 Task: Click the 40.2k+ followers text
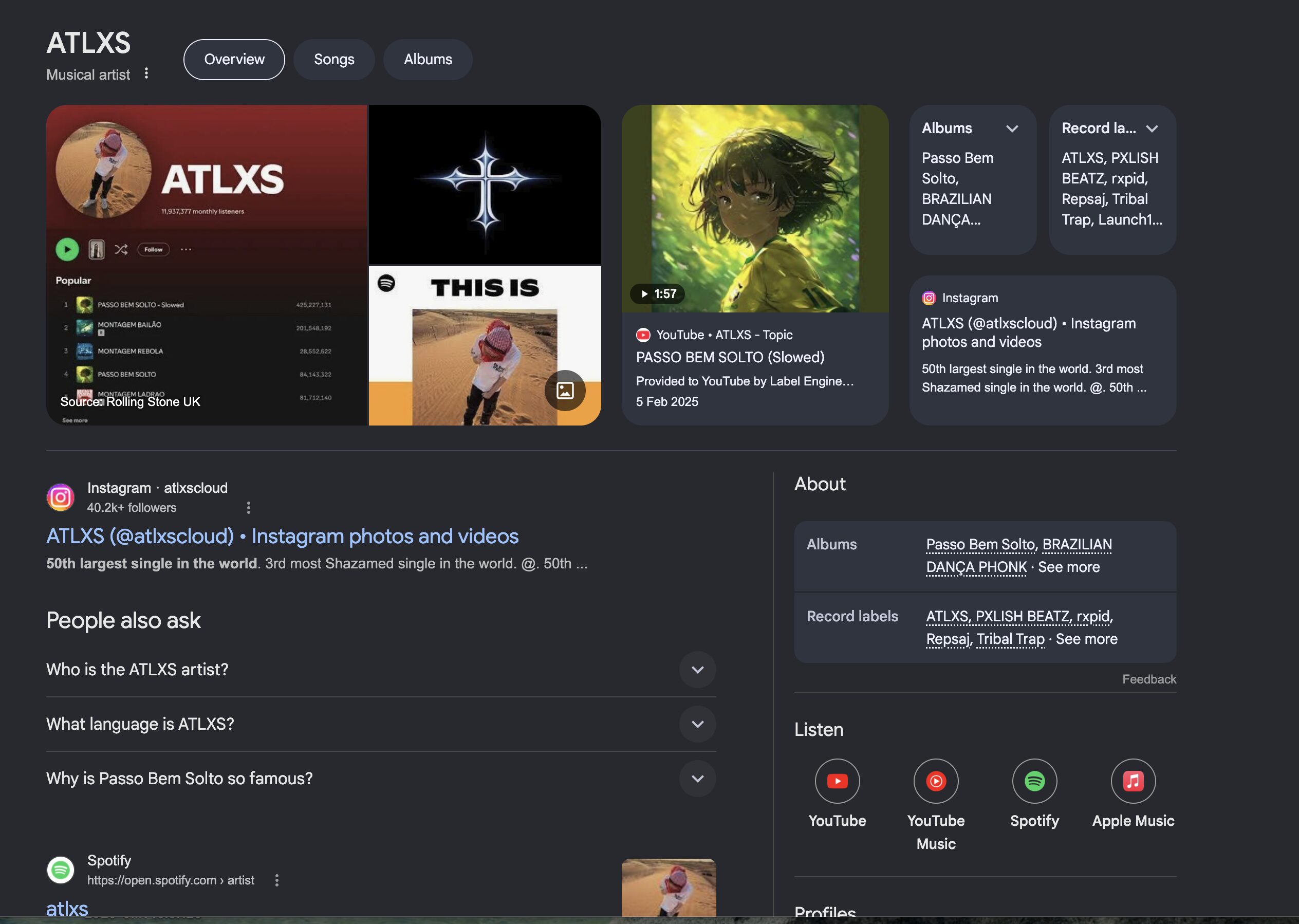pos(132,508)
